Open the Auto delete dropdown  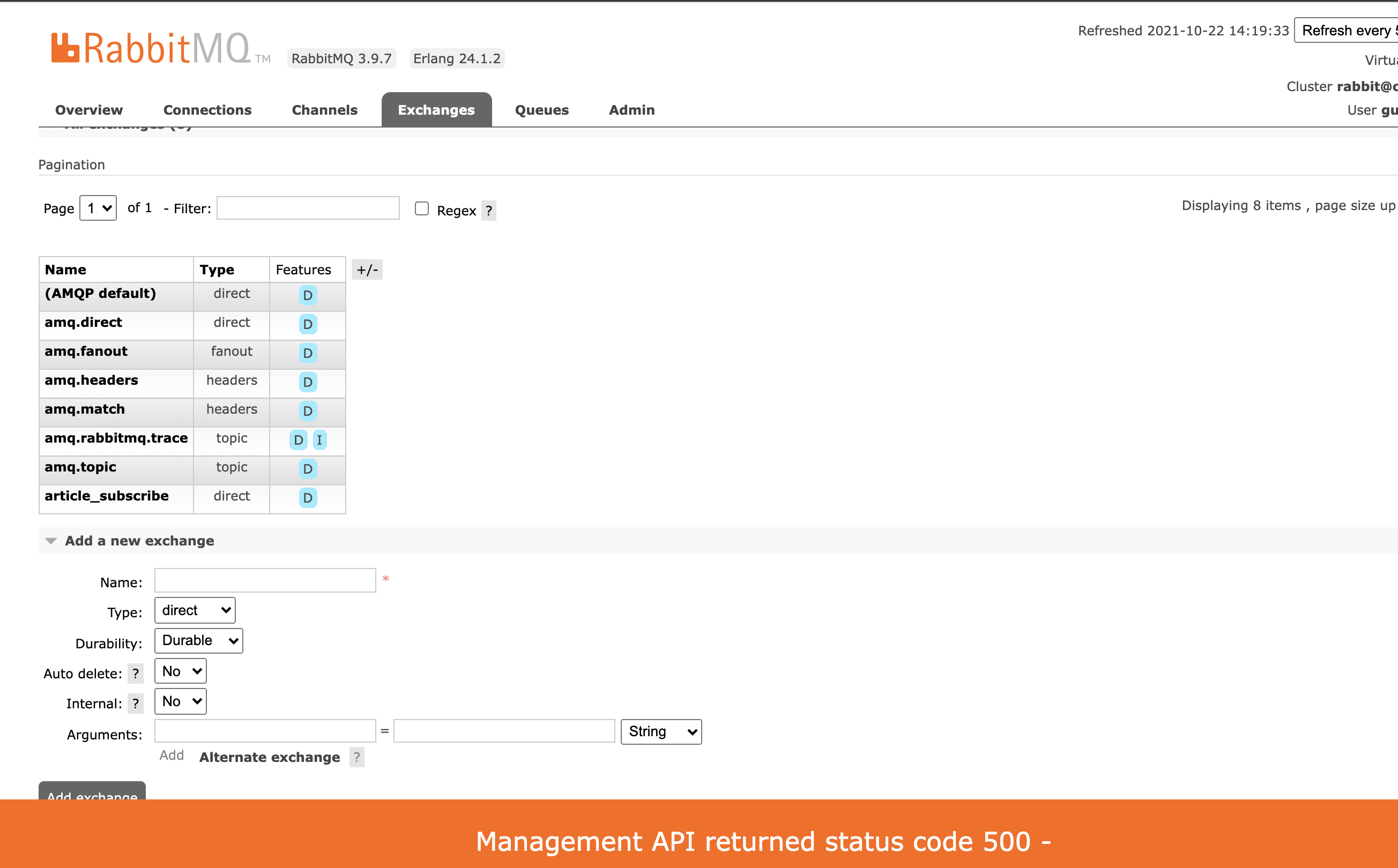point(180,670)
